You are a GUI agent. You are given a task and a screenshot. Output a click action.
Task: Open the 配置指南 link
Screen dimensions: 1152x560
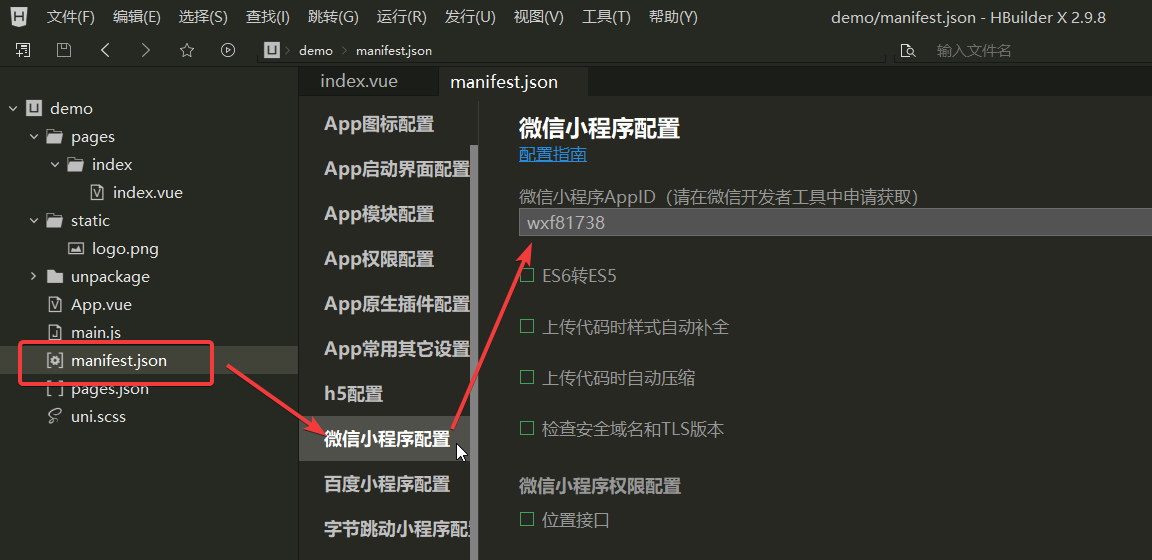point(552,154)
